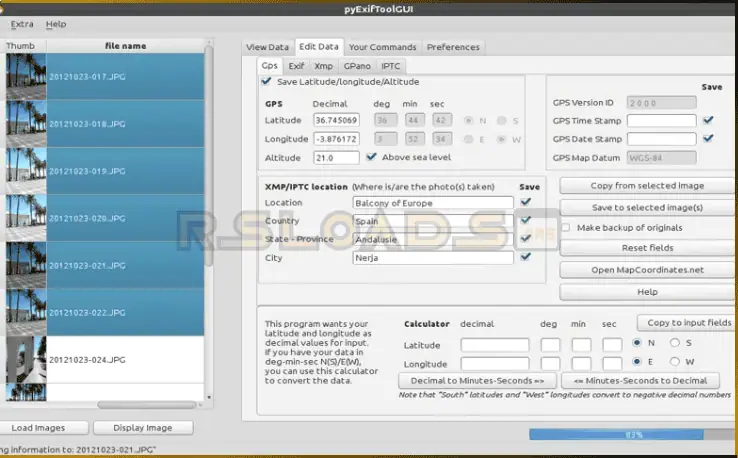This screenshot has height=458, width=738.
Task: Select thumbnail of 20121023-024.JPG
Action: 24,359
